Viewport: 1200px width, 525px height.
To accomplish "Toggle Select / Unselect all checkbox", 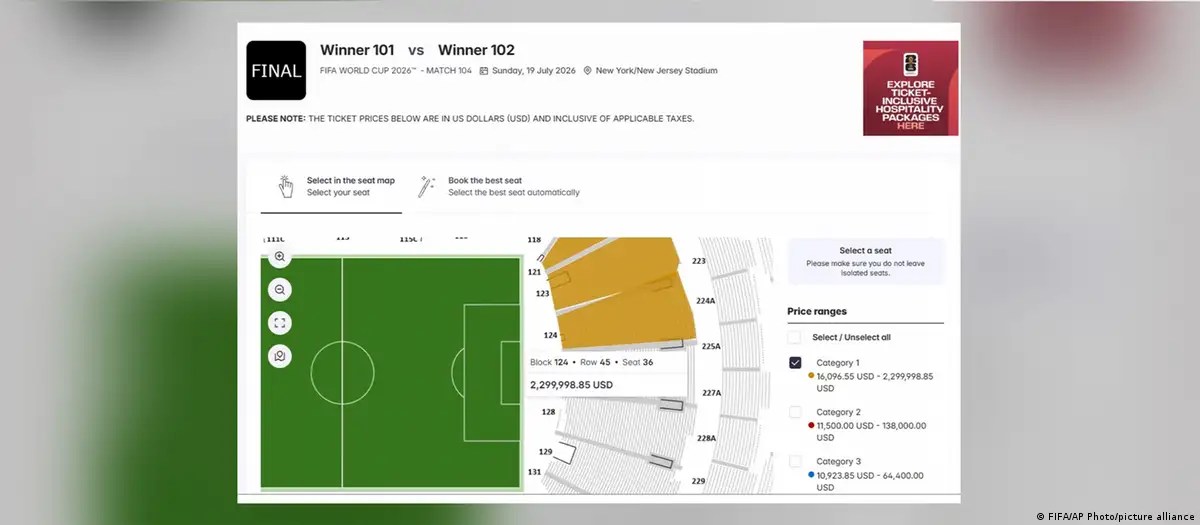I will coord(795,337).
